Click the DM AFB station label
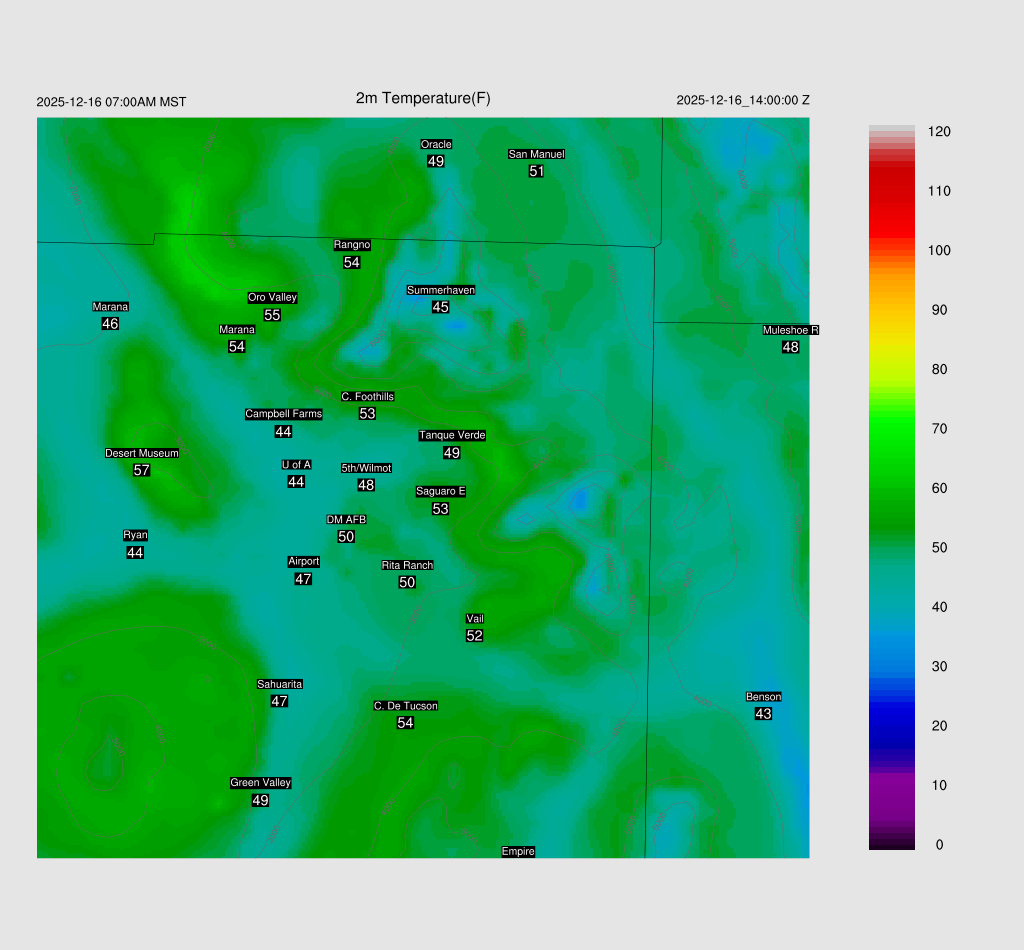 346,520
